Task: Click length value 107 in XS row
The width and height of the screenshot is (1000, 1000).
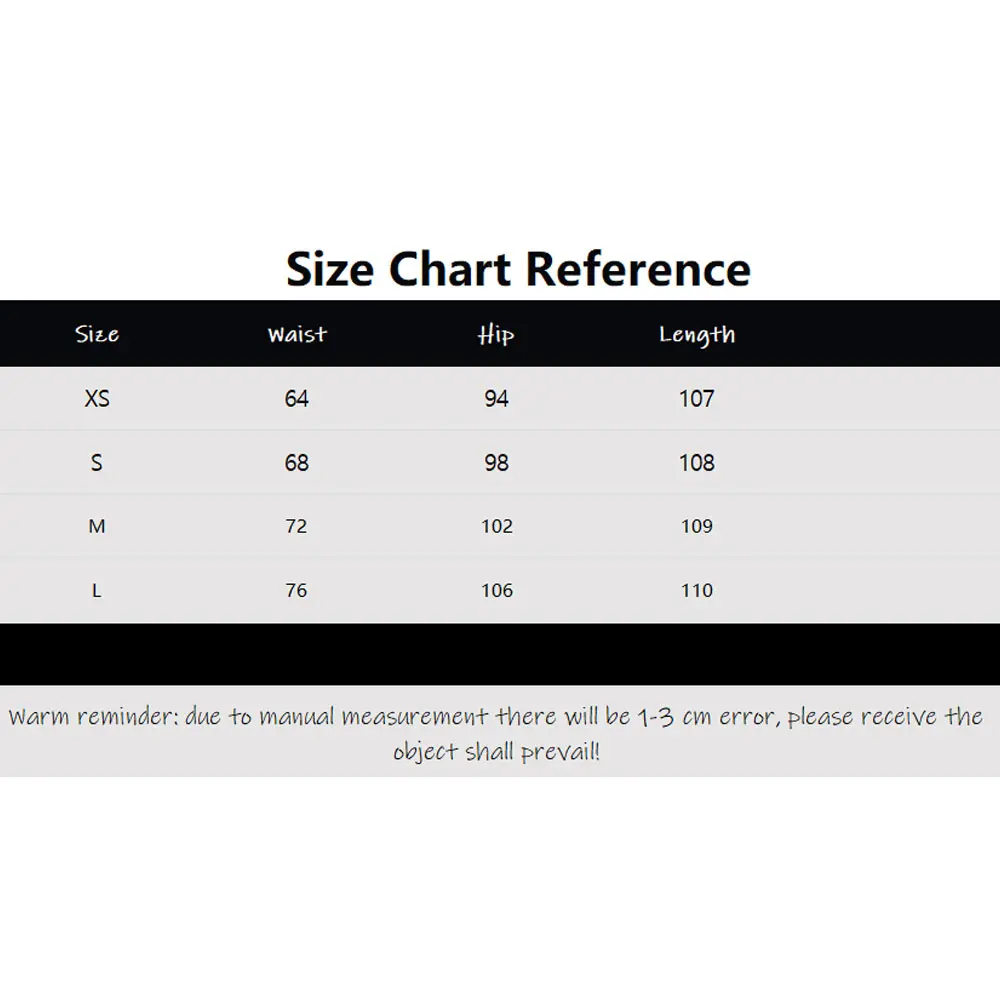Action: point(696,399)
